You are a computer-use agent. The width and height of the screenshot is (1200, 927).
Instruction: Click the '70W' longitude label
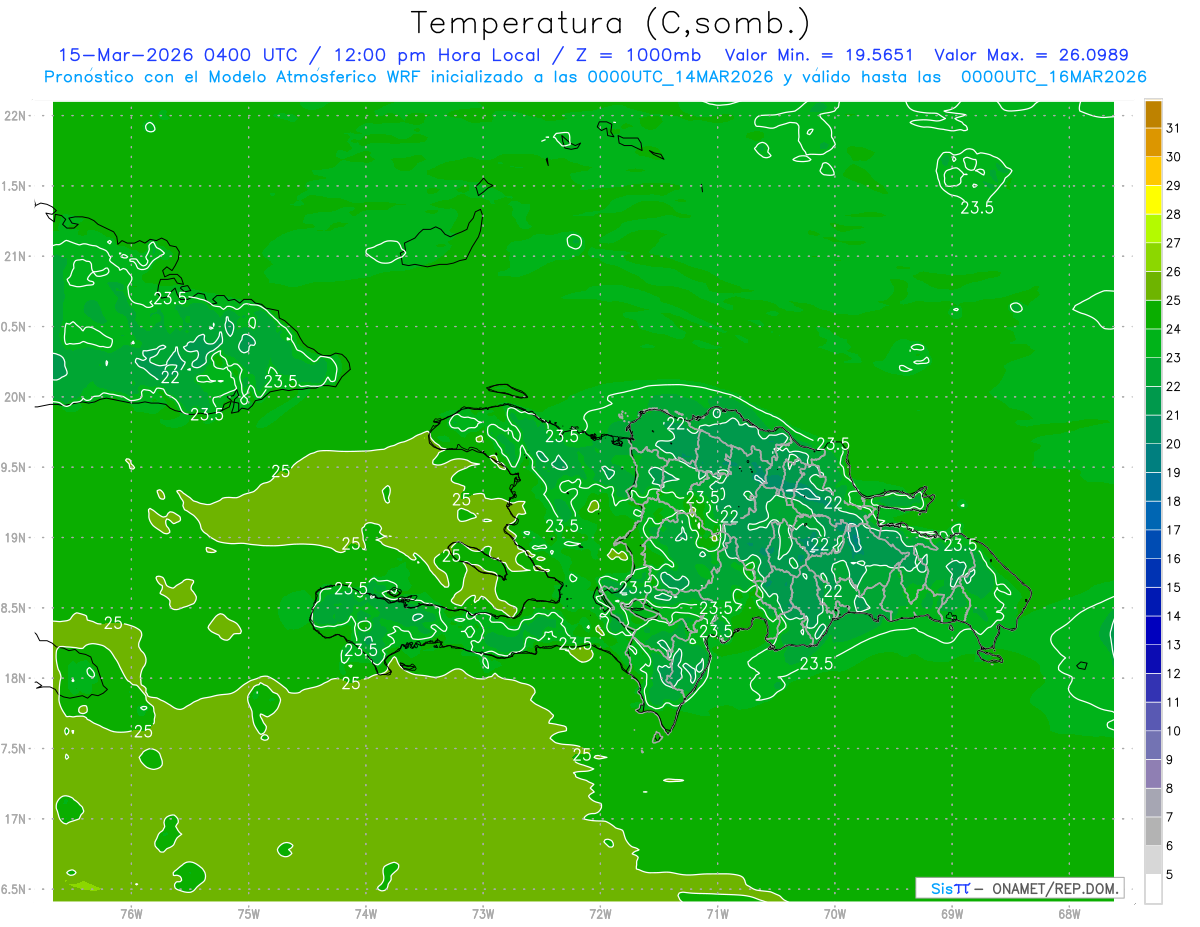tap(835, 913)
